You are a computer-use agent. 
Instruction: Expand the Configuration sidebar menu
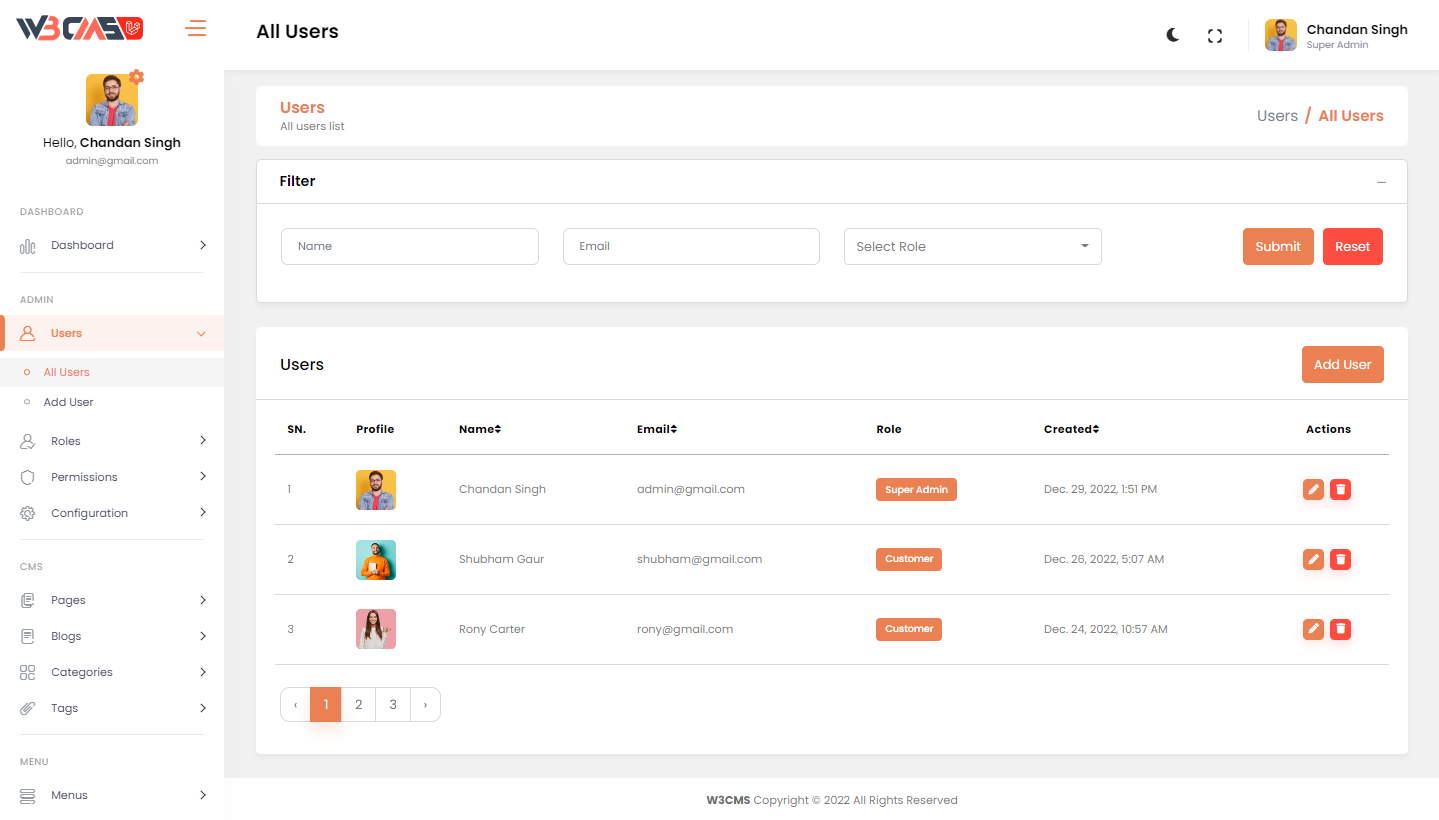pyautogui.click(x=112, y=513)
